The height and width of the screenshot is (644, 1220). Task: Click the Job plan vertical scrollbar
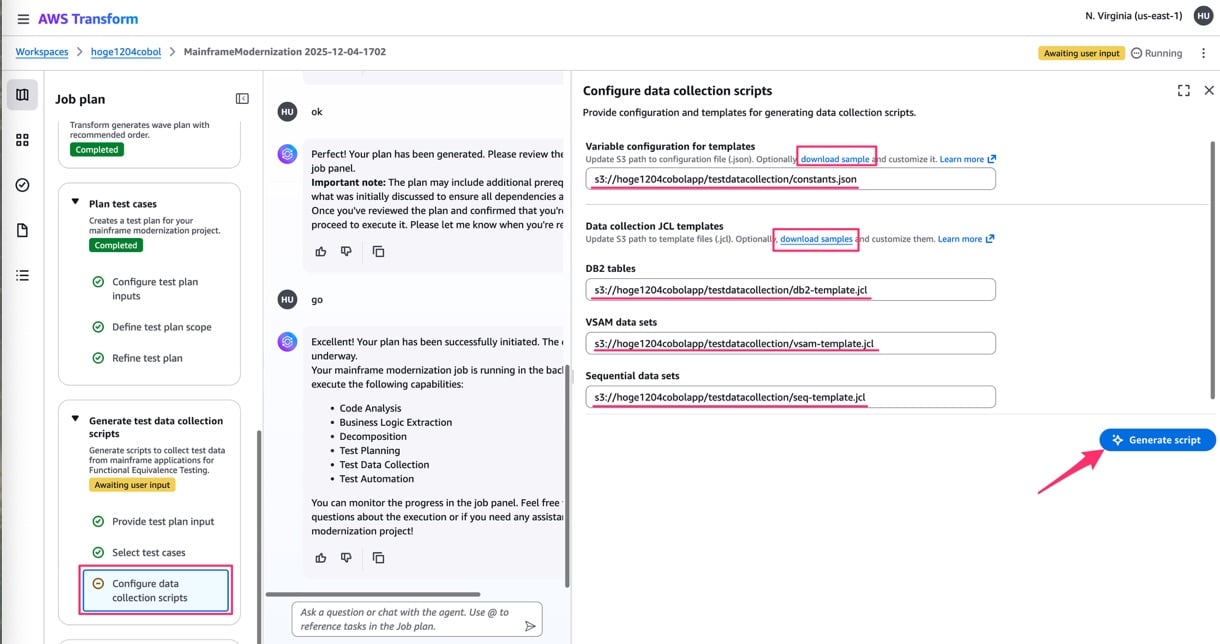pyautogui.click(x=259, y=537)
